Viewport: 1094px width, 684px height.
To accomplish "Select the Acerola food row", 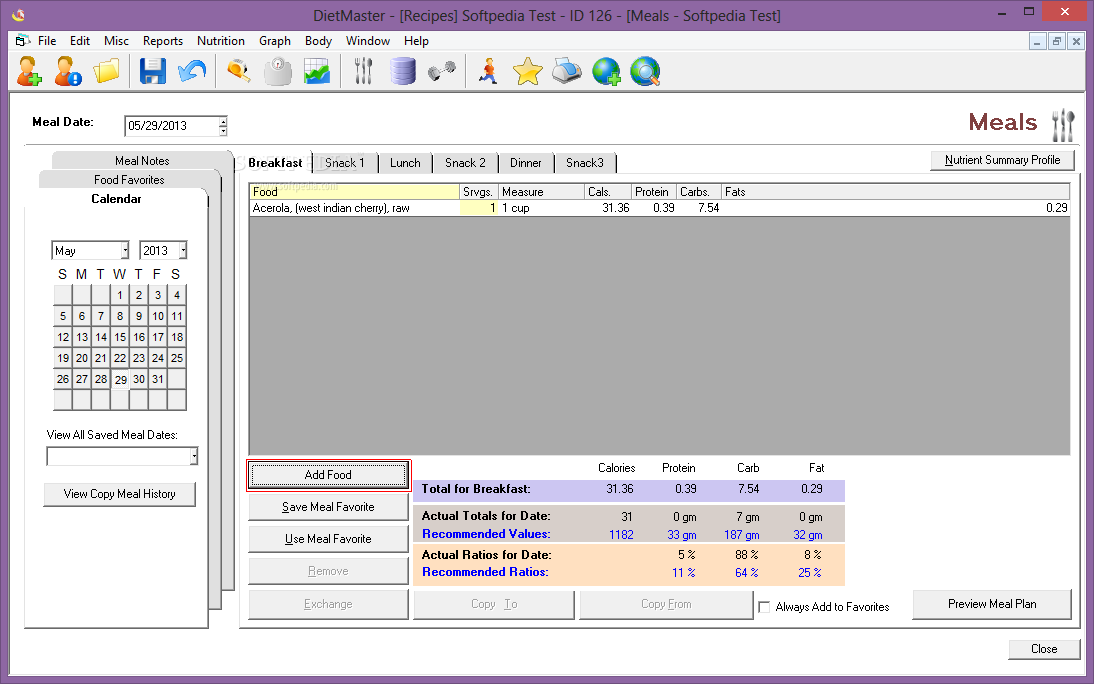I will pyautogui.click(x=659, y=208).
